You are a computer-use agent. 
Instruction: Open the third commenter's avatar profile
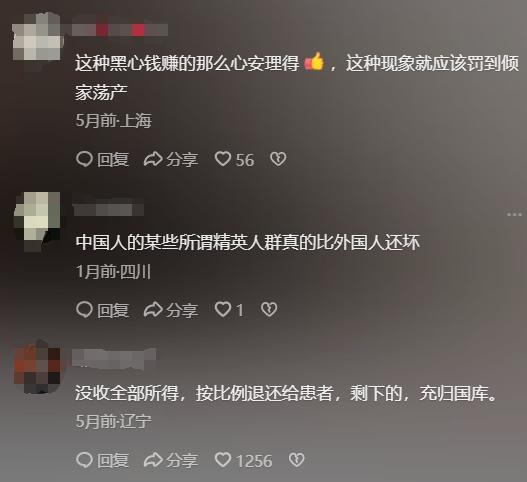pyautogui.click(x=38, y=366)
